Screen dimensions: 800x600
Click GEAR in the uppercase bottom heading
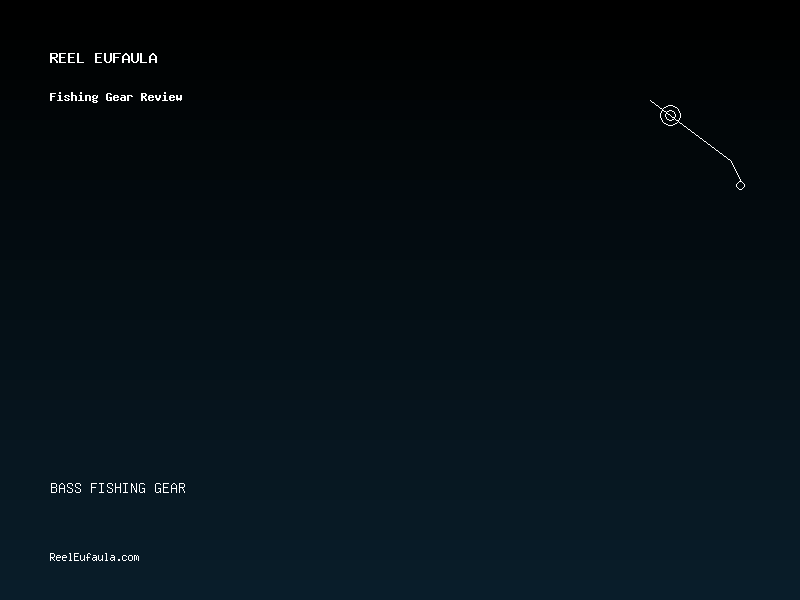tap(170, 489)
